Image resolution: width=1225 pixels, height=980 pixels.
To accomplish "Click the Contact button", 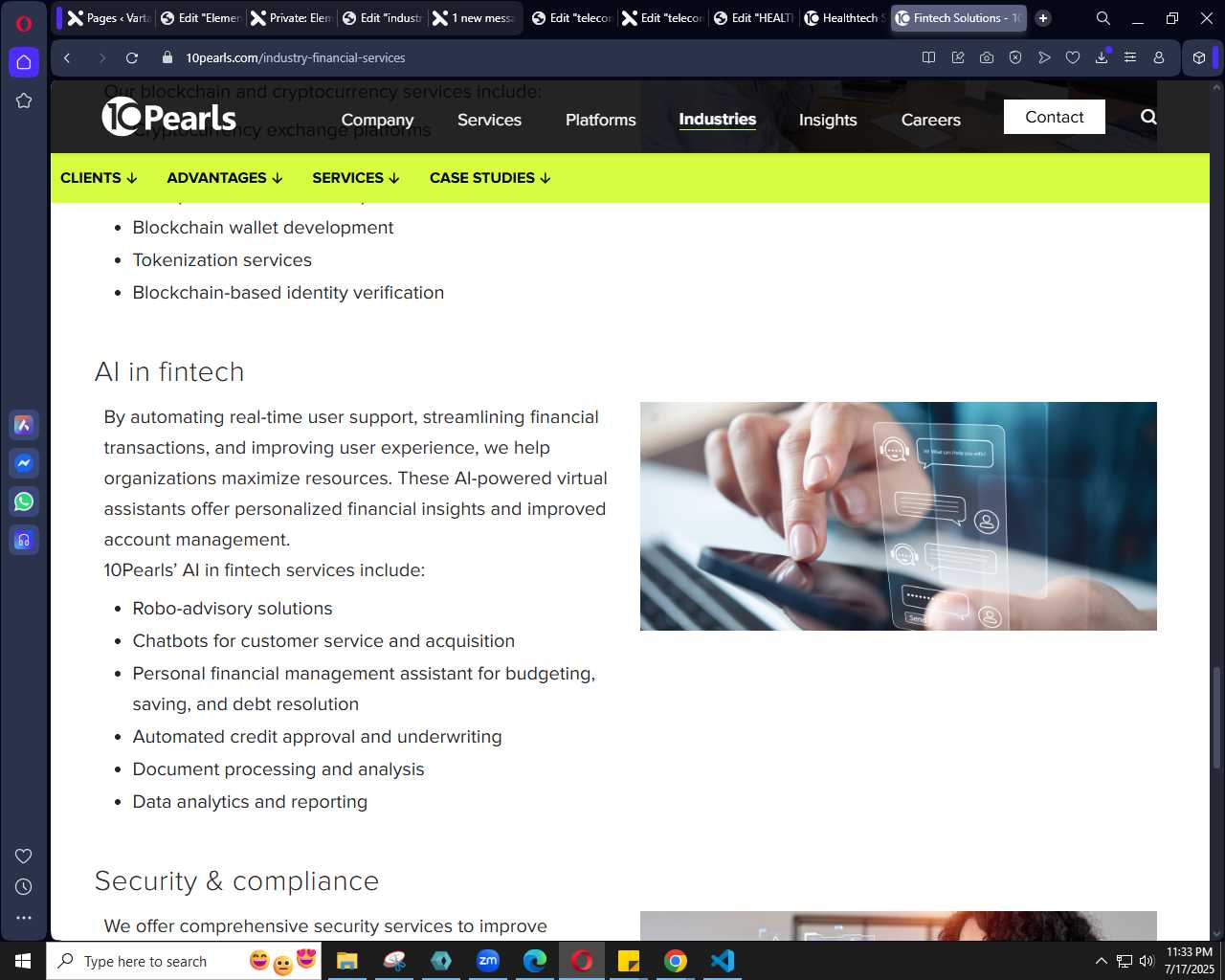I will pyautogui.click(x=1055, y=117).
